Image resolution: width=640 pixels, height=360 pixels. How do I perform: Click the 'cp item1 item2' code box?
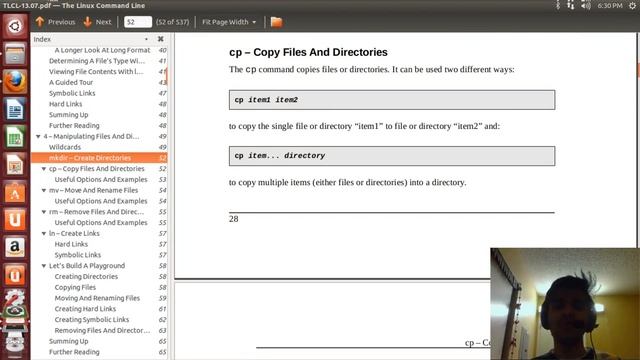(392, 100)
